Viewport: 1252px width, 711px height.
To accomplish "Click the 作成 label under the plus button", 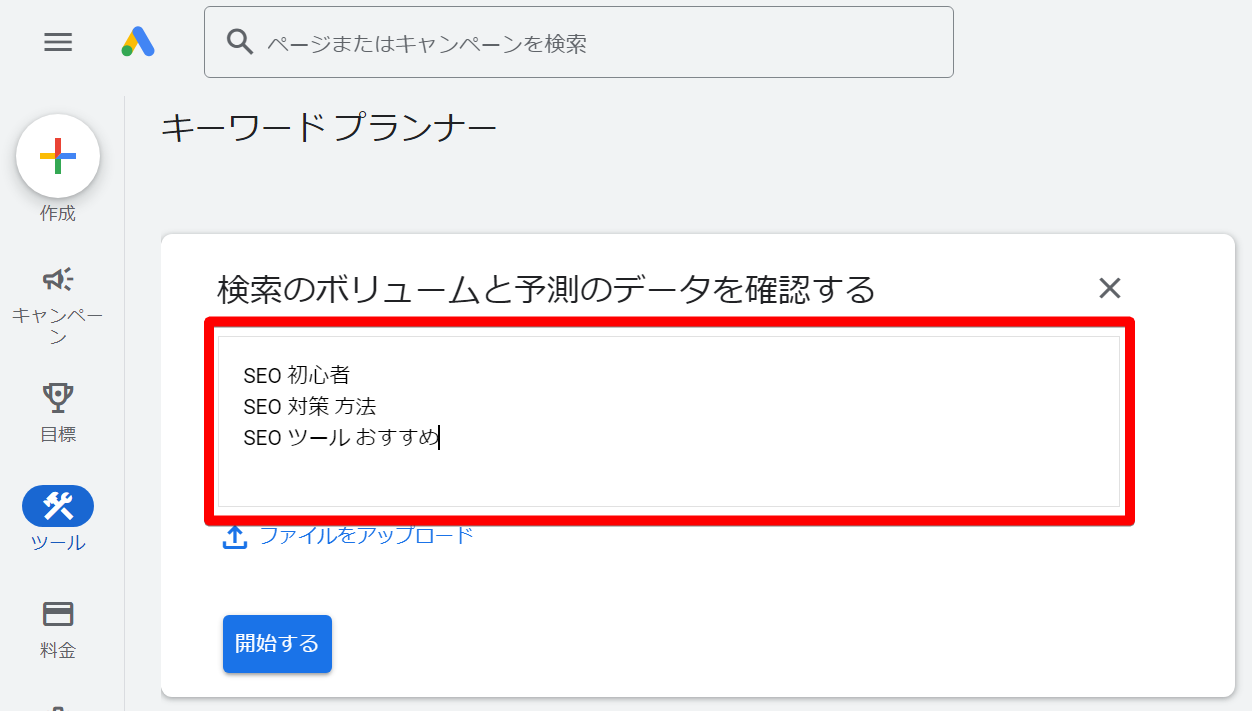I will point(58,214).
